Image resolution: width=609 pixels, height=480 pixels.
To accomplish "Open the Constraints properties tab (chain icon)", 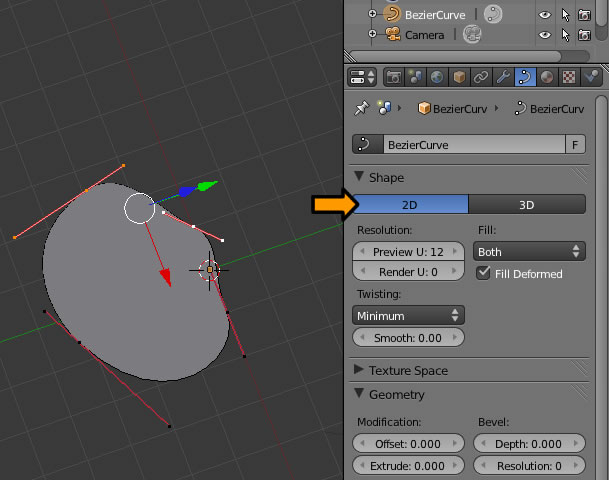I will 482,77.
